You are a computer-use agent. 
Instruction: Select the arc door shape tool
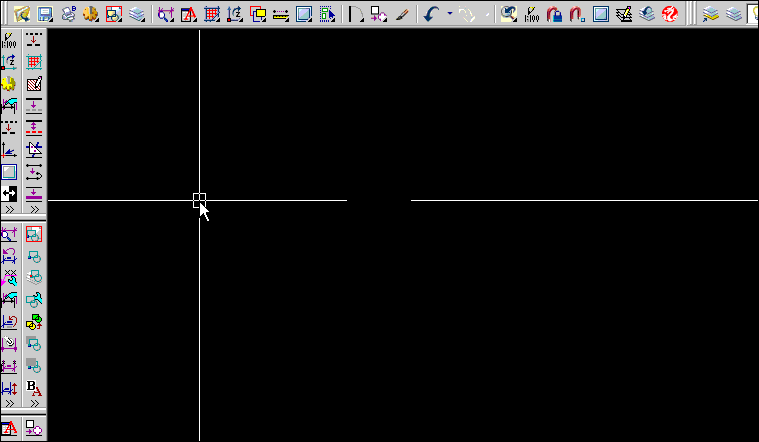pyautogui.click(x=356, y=15)
